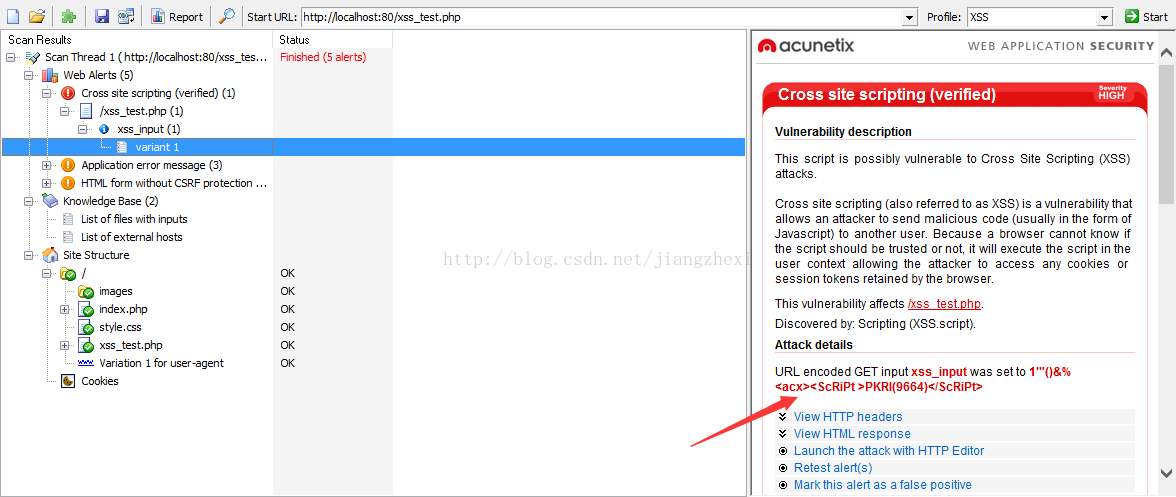Collapse Cross site scripting (verified) node

pos(47,93)
